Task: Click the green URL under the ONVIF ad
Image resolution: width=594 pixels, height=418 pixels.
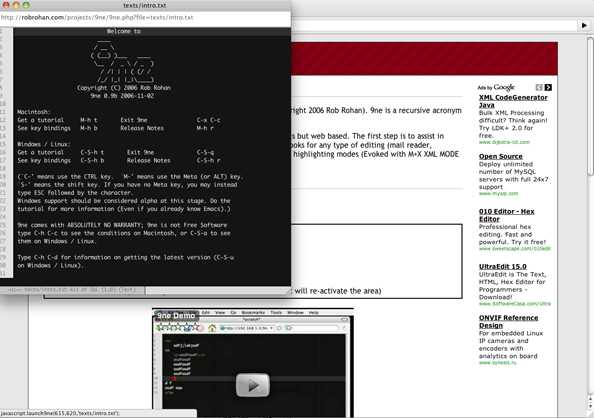Action: point(497,363)
